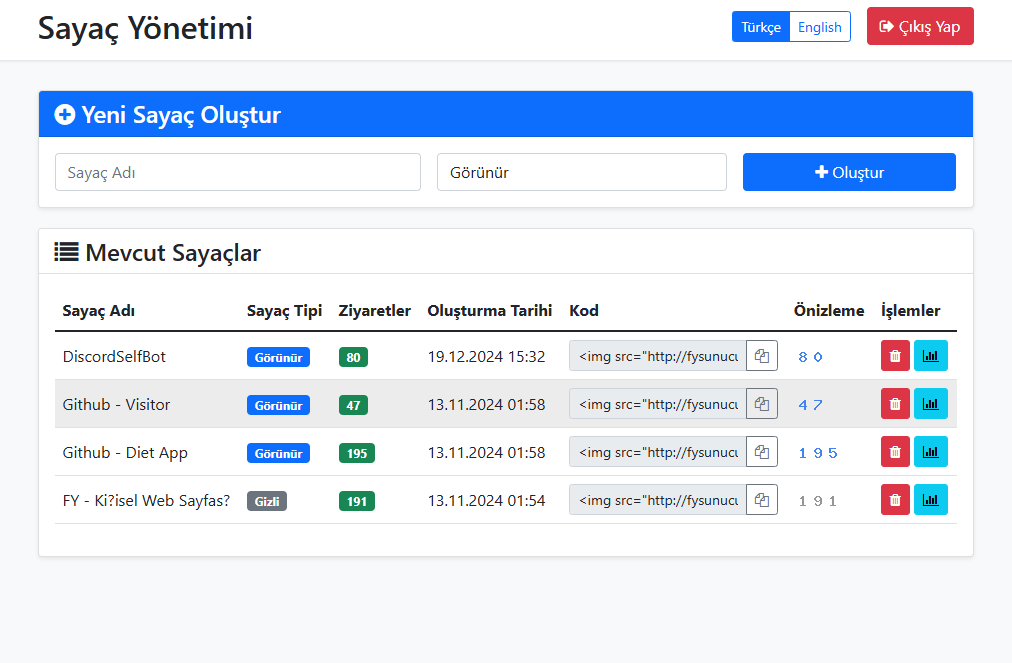Click the 195 counter preview image
The image size is (1012, 663).
(818, 453)
